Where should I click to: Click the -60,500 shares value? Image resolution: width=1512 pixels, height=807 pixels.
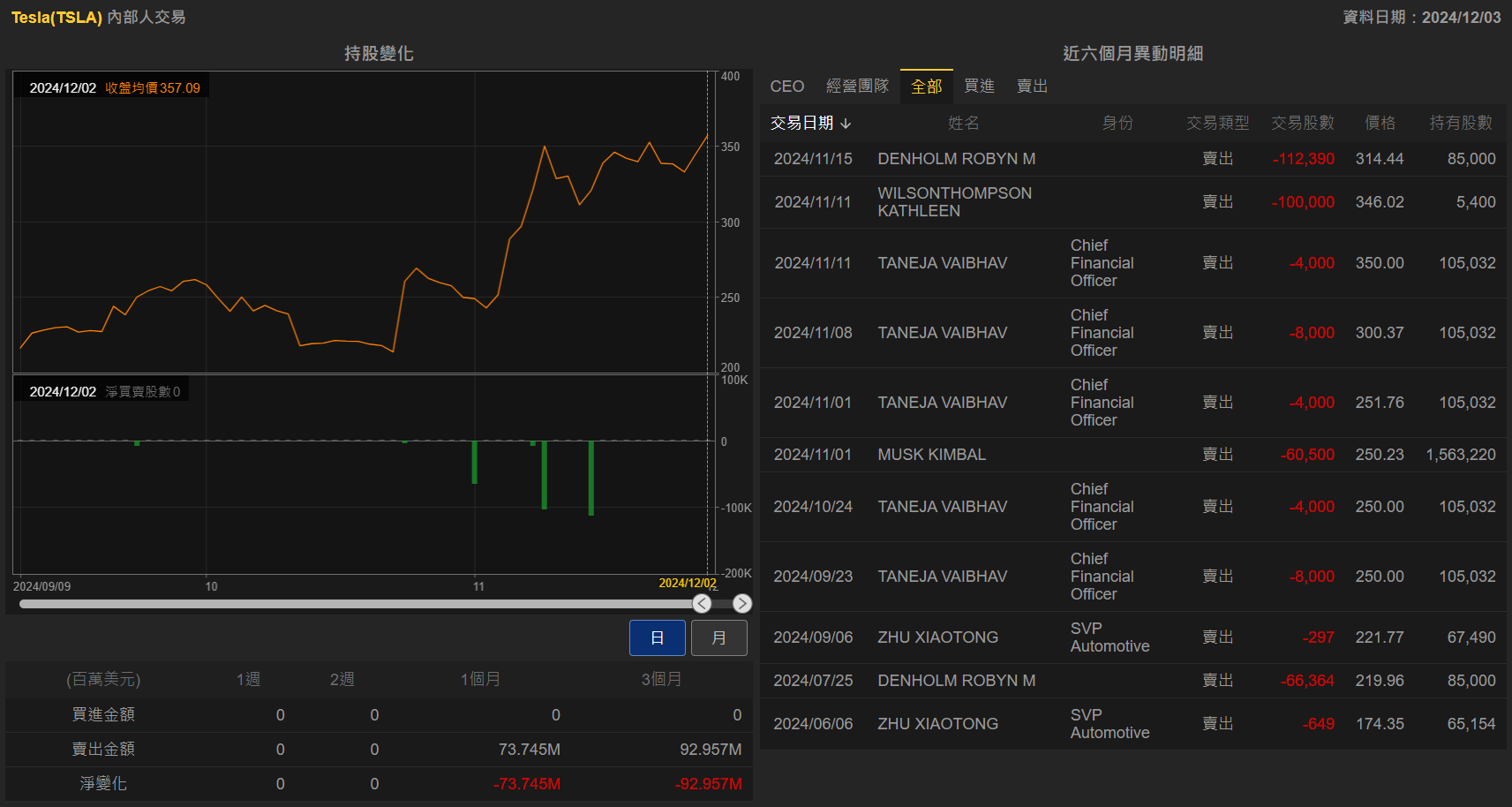[1307, 455]
